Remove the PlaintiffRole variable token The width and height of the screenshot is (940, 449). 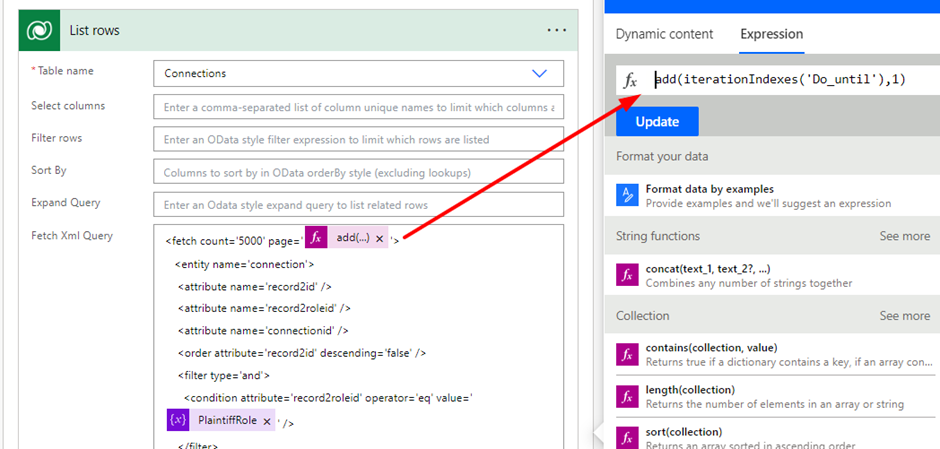pos(267,422)
